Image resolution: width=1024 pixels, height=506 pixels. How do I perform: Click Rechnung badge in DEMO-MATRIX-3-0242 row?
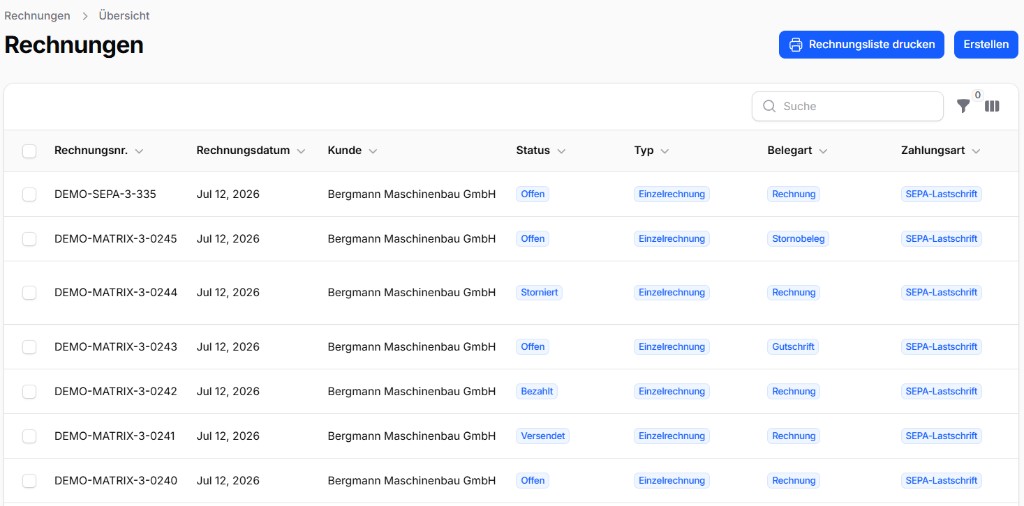click(793, 392)
